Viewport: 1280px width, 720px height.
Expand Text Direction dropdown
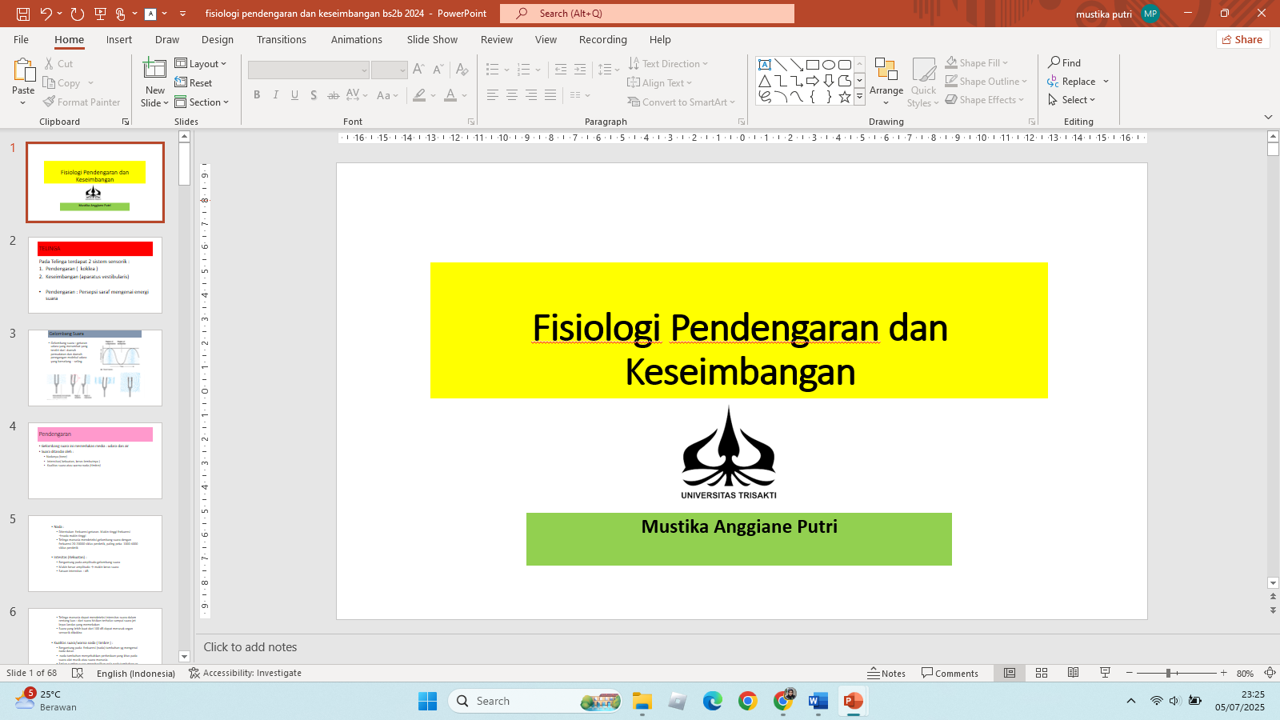pos(668,64)
